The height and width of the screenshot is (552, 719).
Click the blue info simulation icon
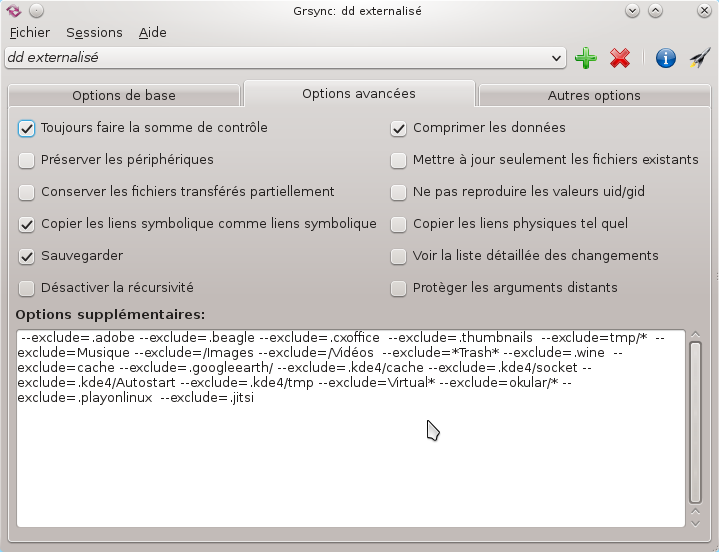665,58
